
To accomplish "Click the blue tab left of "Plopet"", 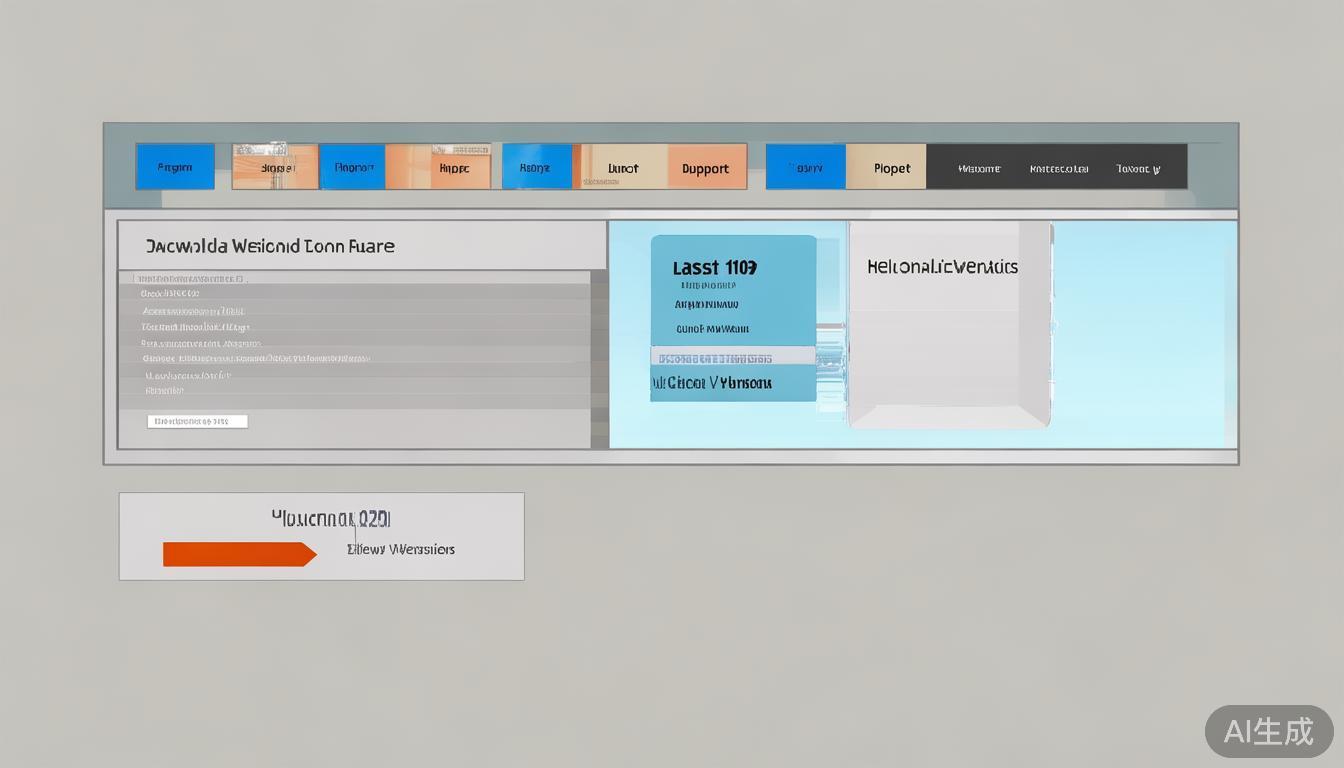I will [805, 167].
